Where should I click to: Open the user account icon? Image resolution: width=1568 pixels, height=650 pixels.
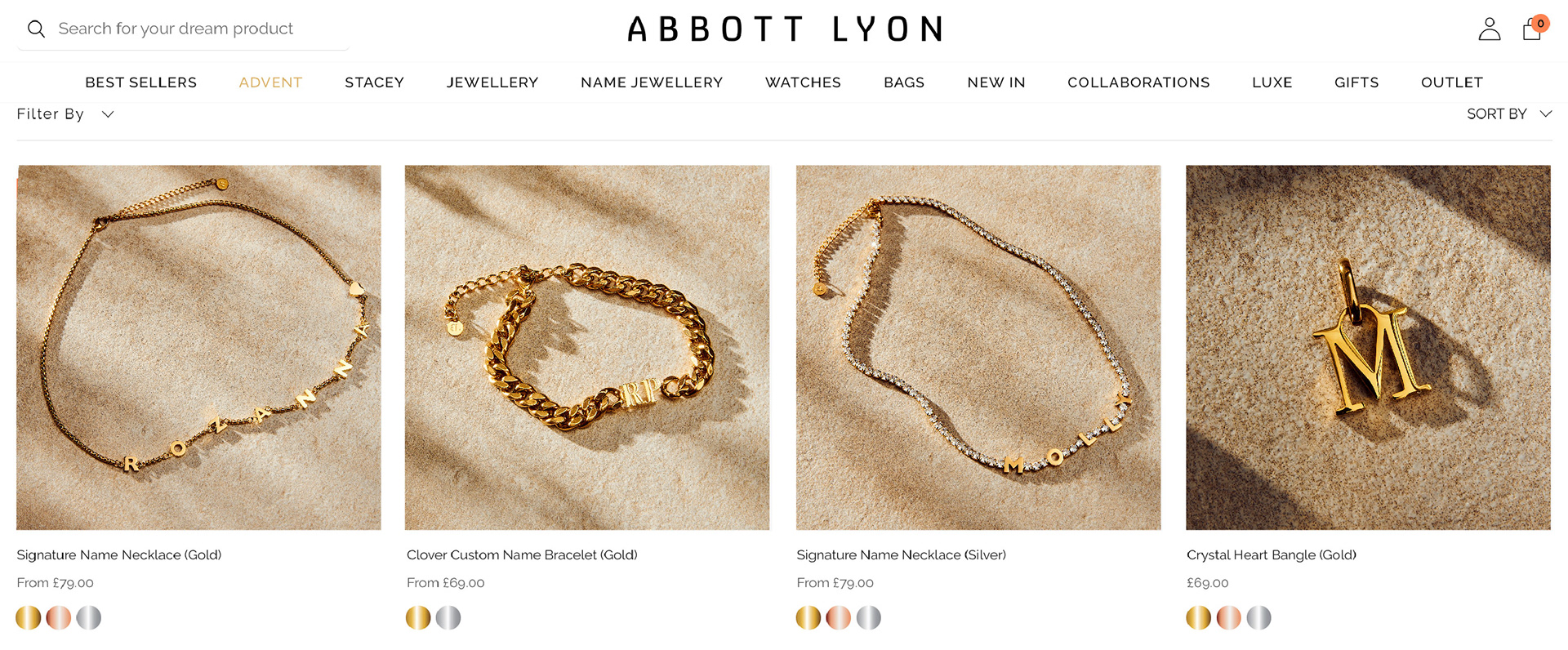[x=1489, y=29]
